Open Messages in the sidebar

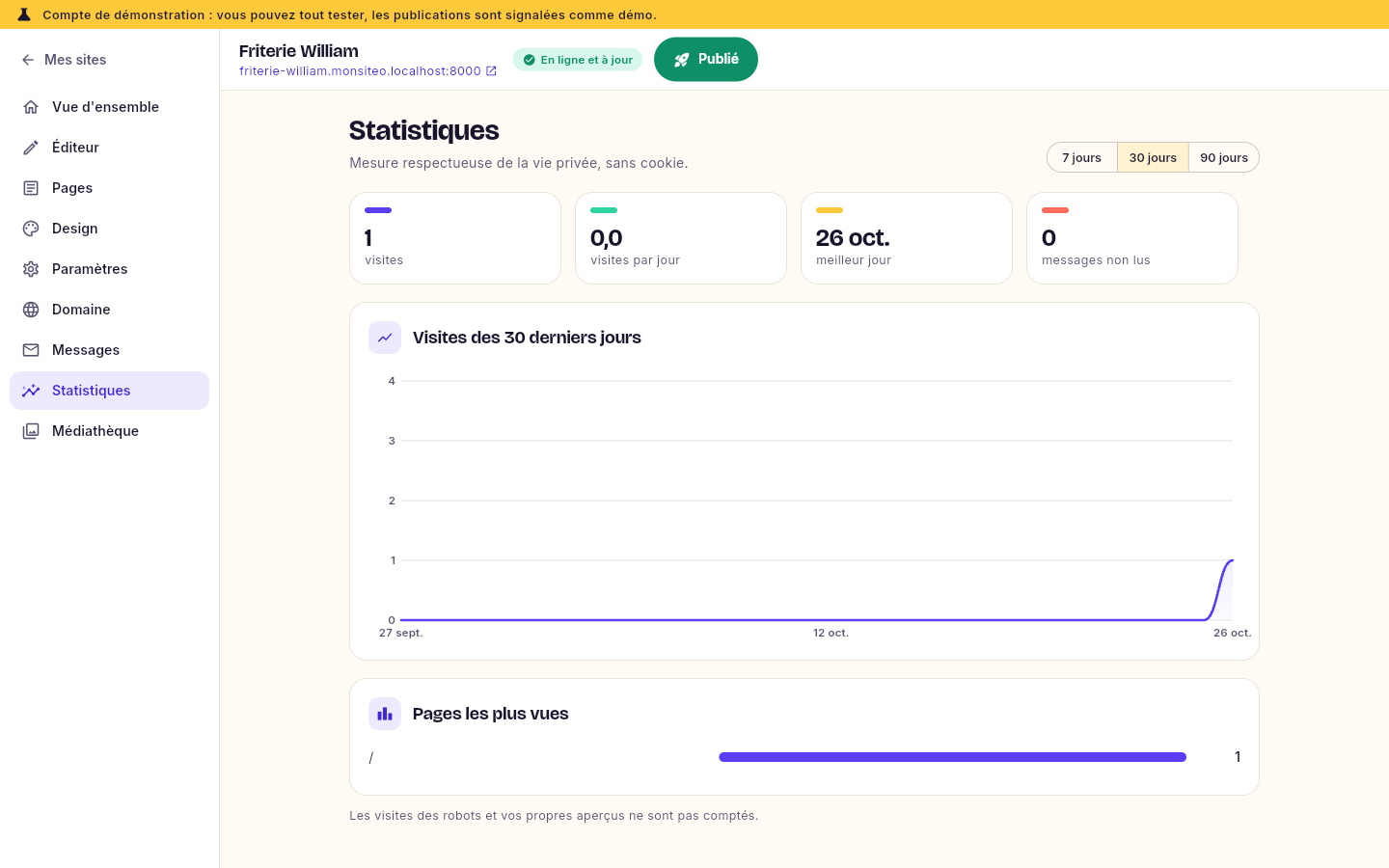pos(109,350)
